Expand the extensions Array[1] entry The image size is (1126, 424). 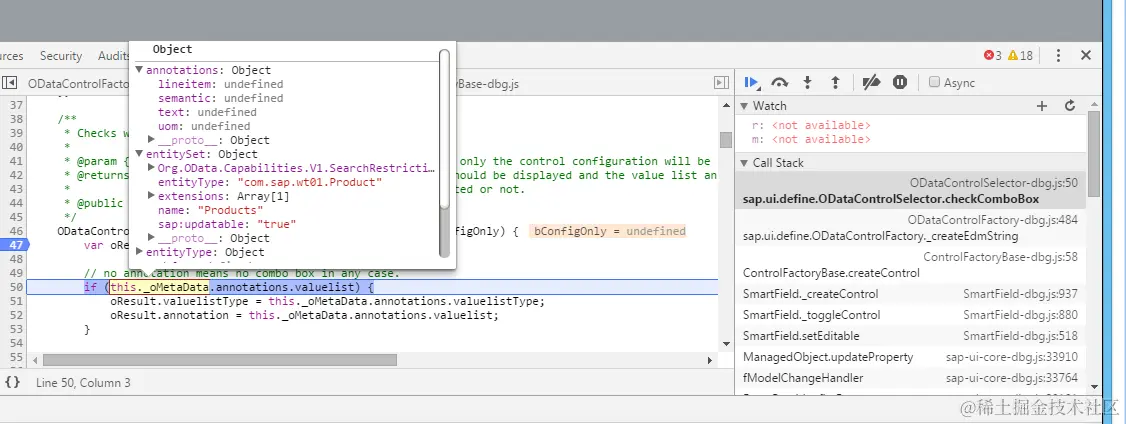(152, 196)
